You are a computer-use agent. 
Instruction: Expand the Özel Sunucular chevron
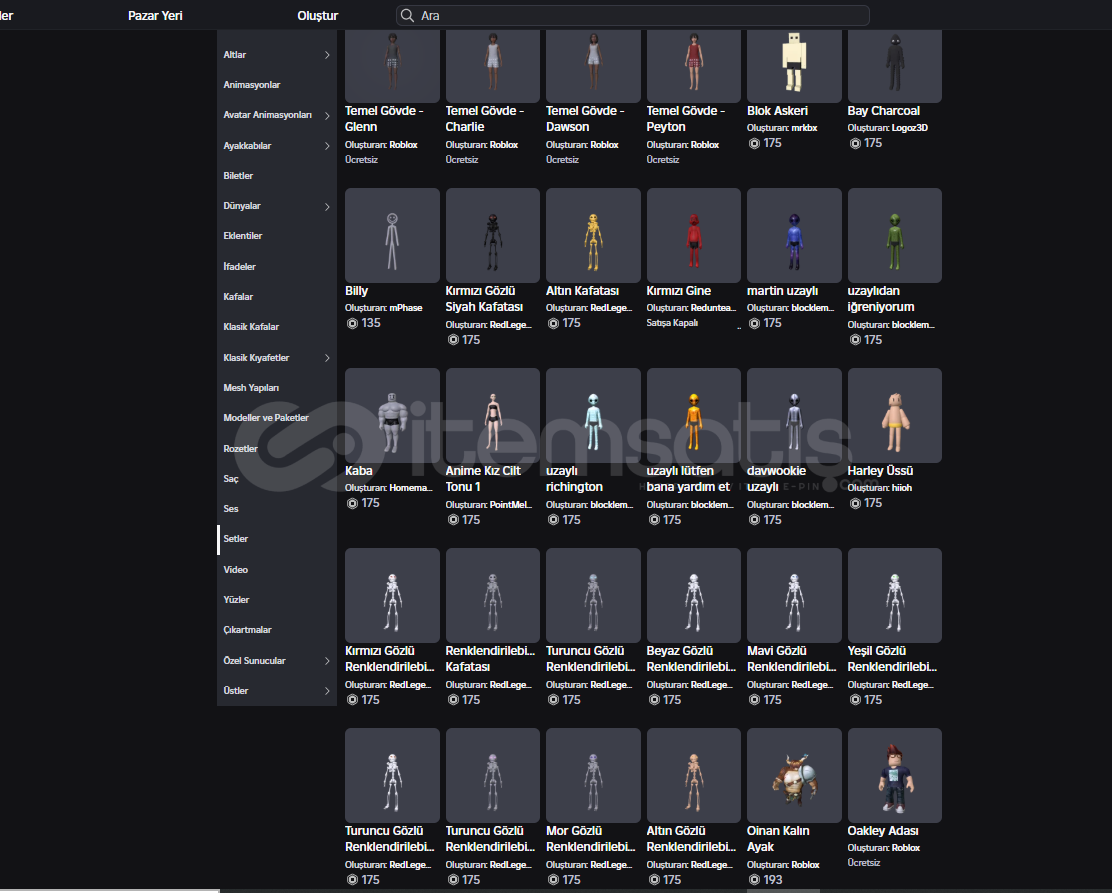pyautogui.click(x=327, y=661)
